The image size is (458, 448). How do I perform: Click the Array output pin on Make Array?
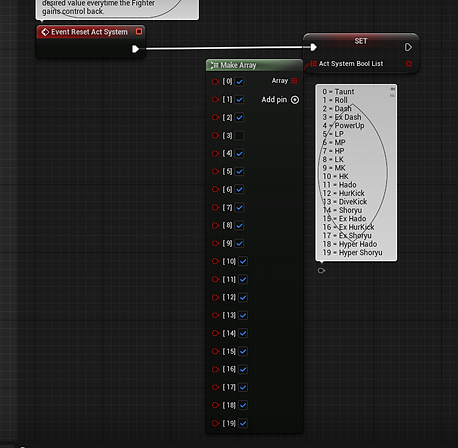pos(294,81)
